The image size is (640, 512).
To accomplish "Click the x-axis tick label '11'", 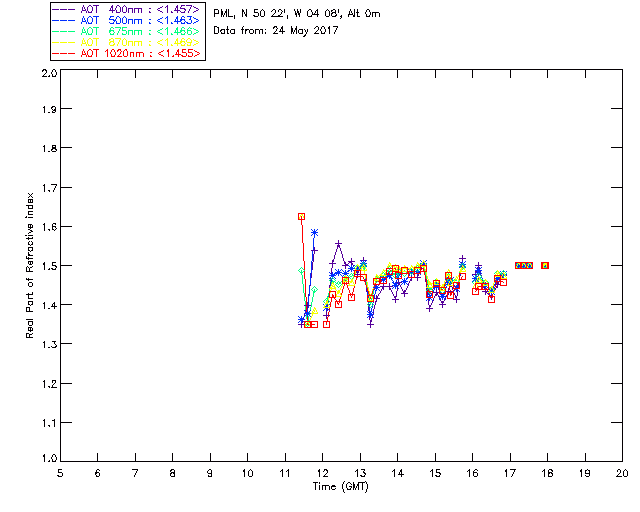I will click(x=285, y=473).
